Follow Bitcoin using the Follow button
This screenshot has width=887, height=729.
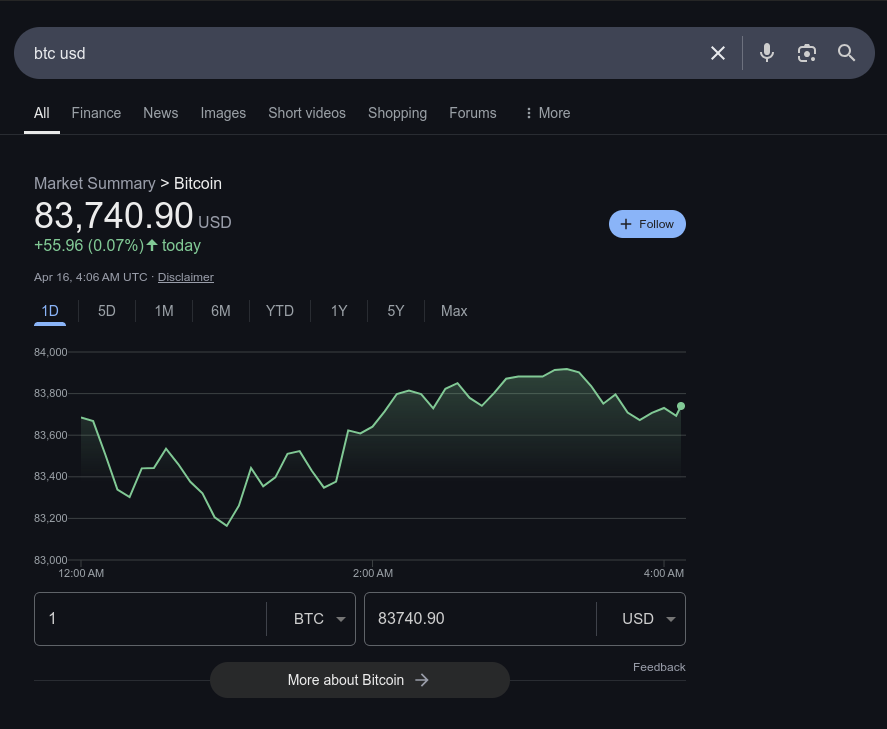coord(647,224)
